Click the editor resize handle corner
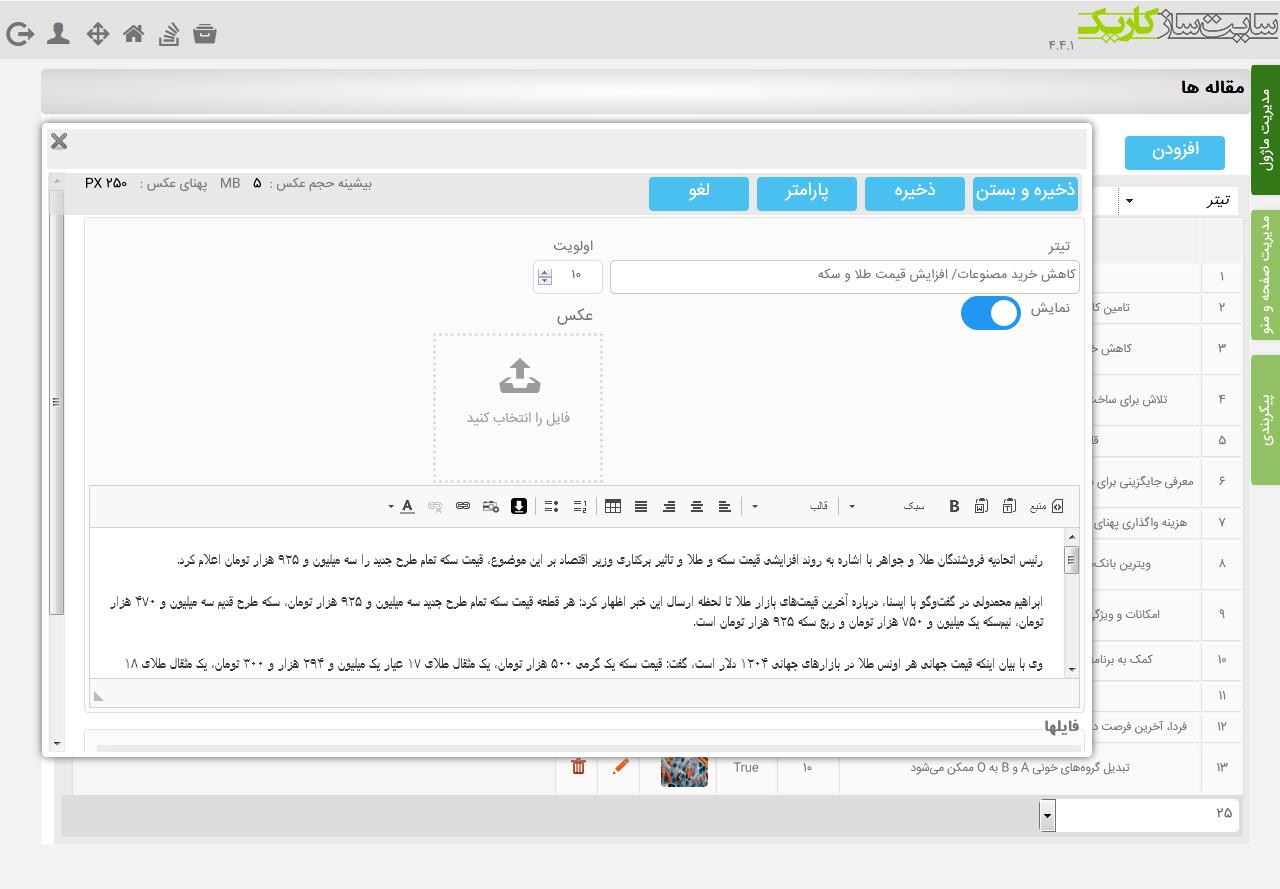This screenshot has height=889, width=1280. coord(98,696)
